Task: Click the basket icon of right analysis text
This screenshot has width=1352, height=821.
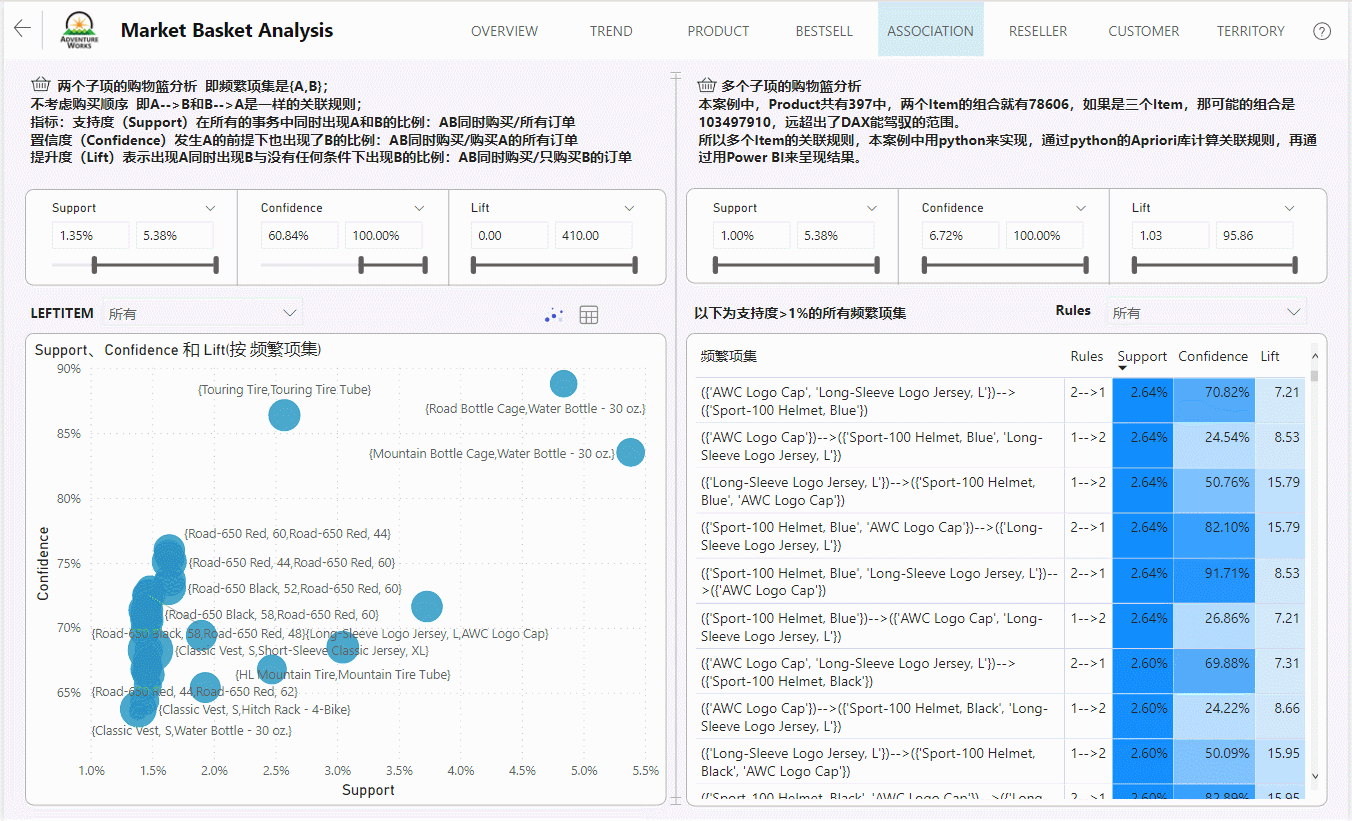Action: (x=707, y=85)
